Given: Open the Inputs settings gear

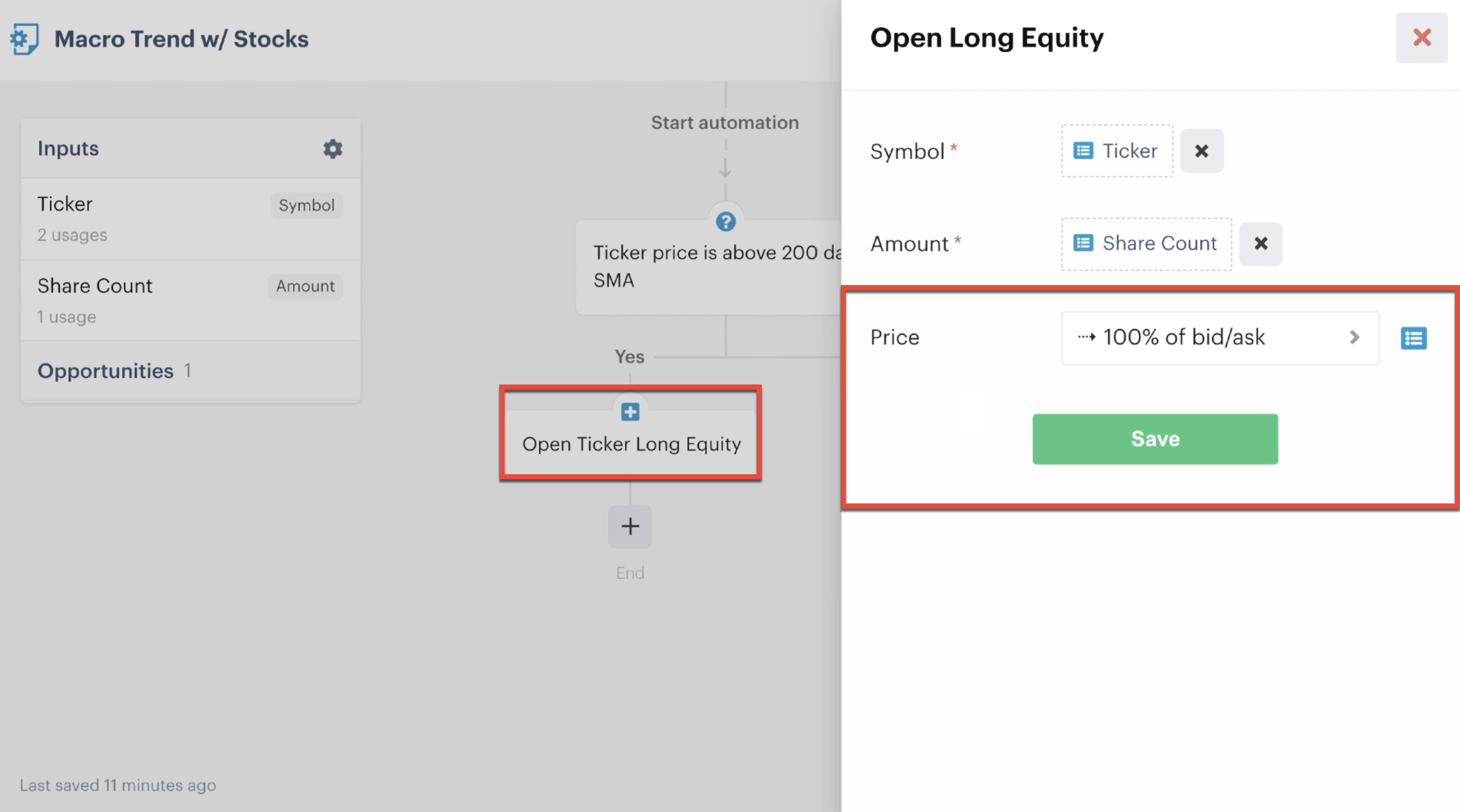Looking at the screenshot, I should 333,149.
